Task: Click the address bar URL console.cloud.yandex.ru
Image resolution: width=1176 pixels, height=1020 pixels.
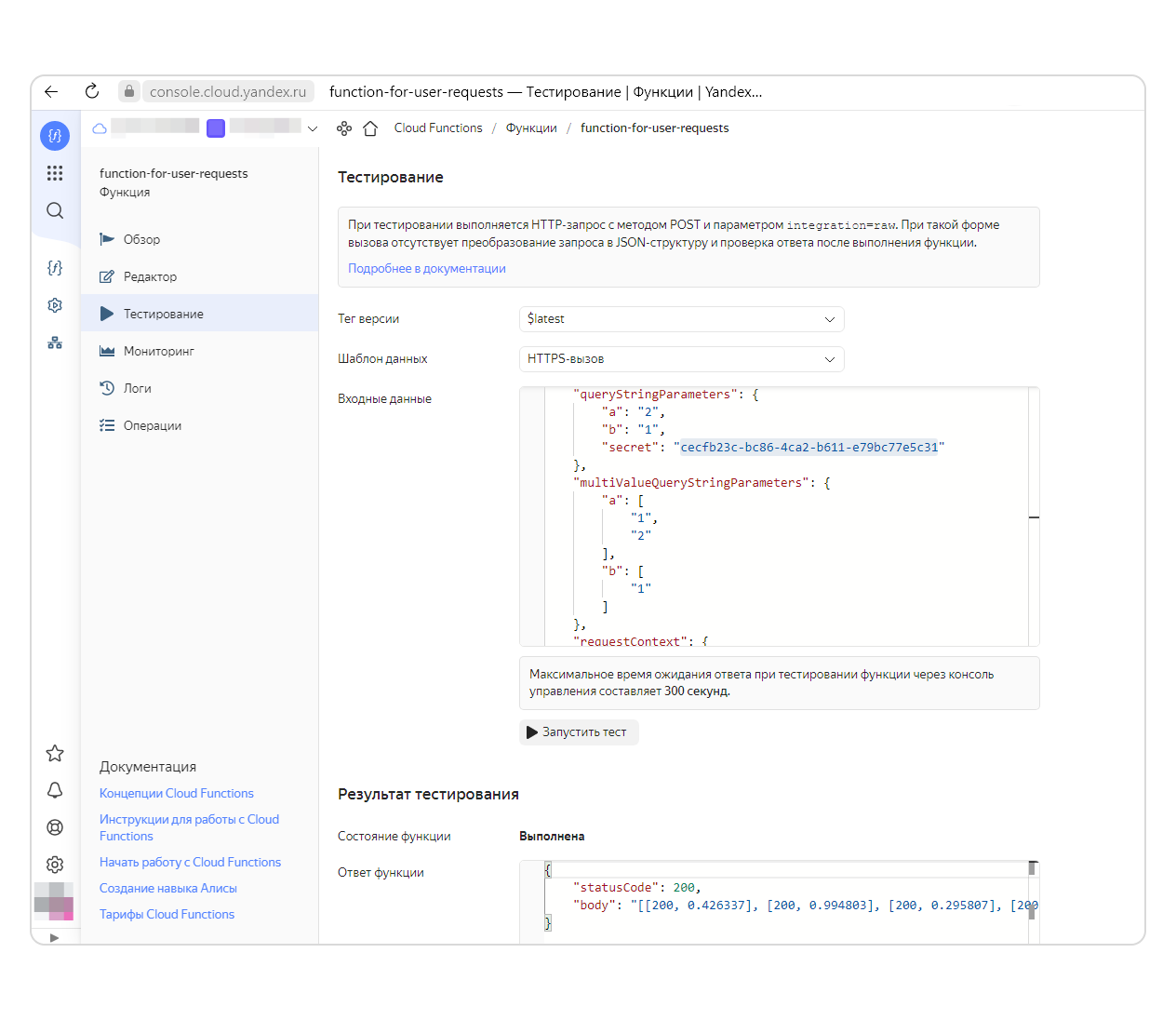Action: point(228,91)
